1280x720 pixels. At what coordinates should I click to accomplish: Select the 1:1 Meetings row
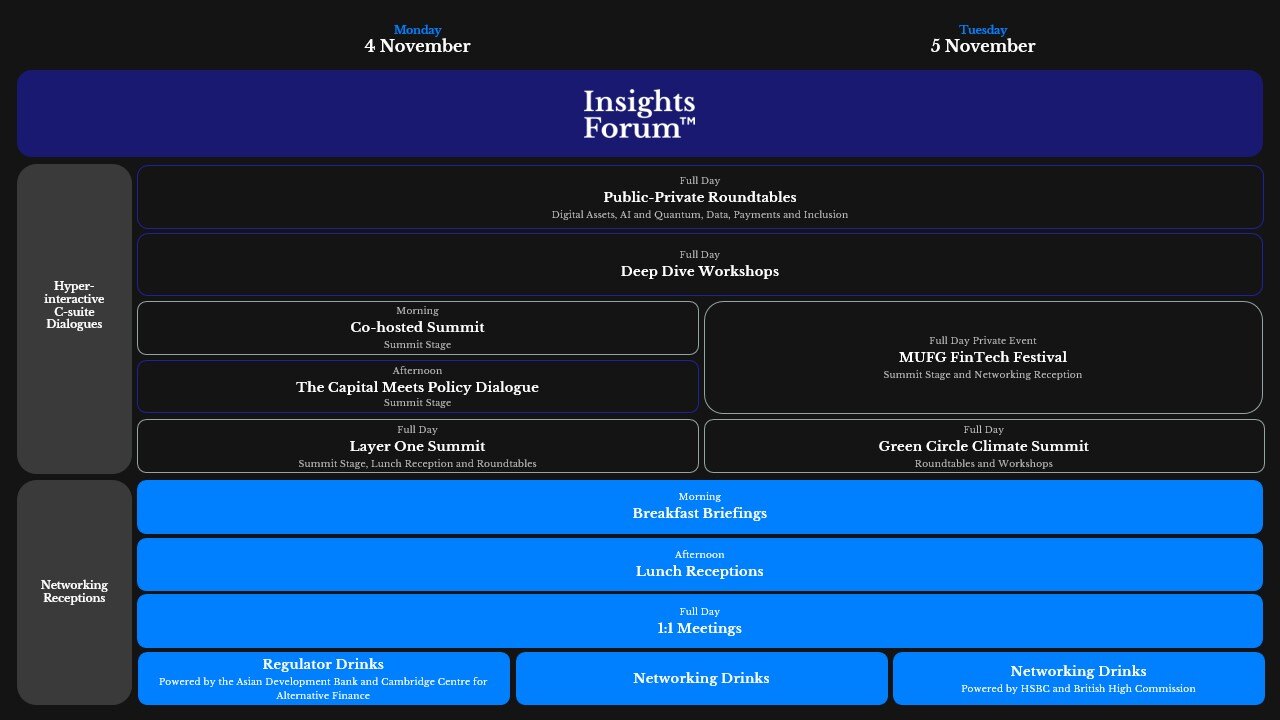700,621
